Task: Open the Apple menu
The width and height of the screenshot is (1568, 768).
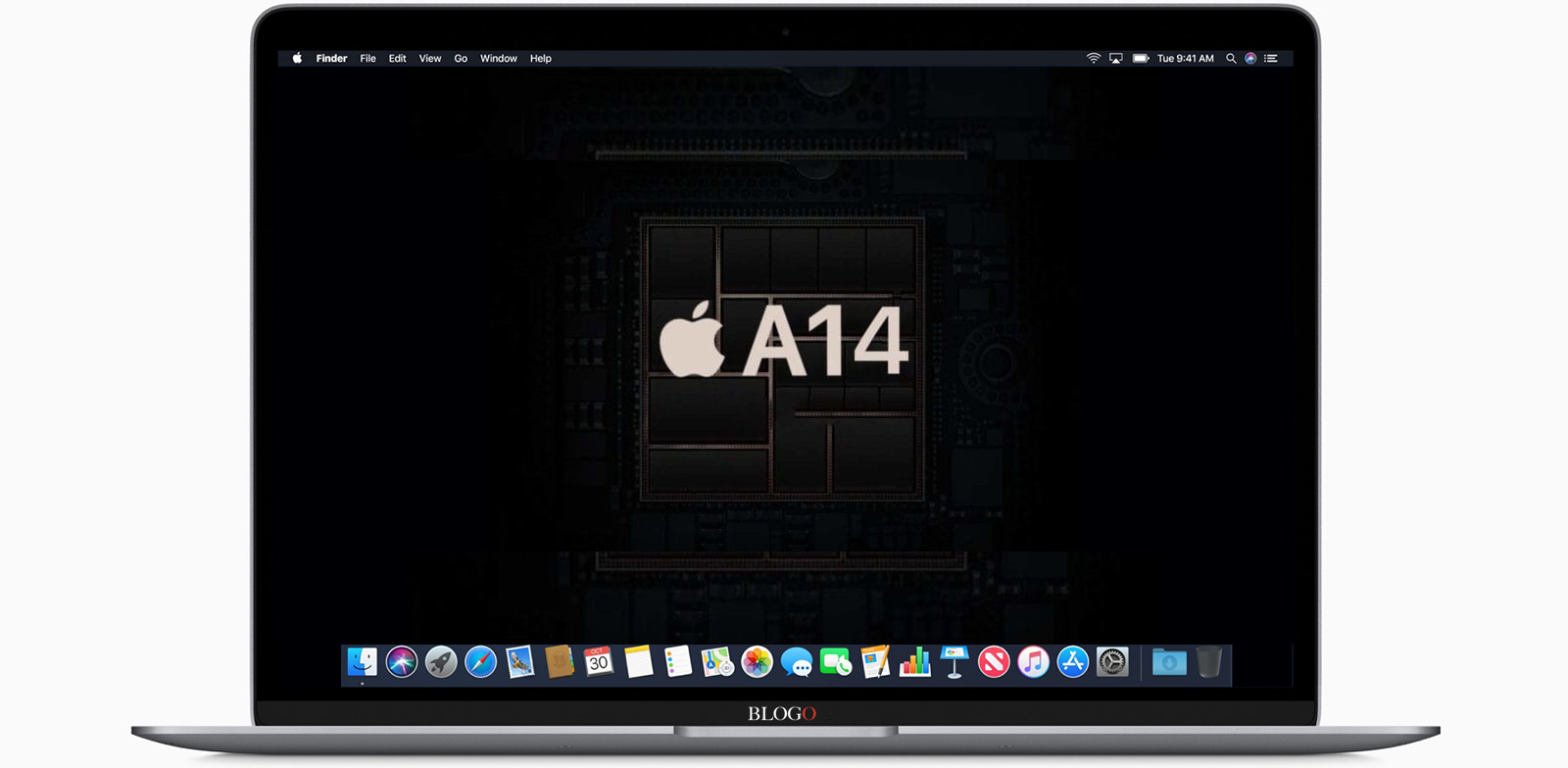Action: pos(297,58)
